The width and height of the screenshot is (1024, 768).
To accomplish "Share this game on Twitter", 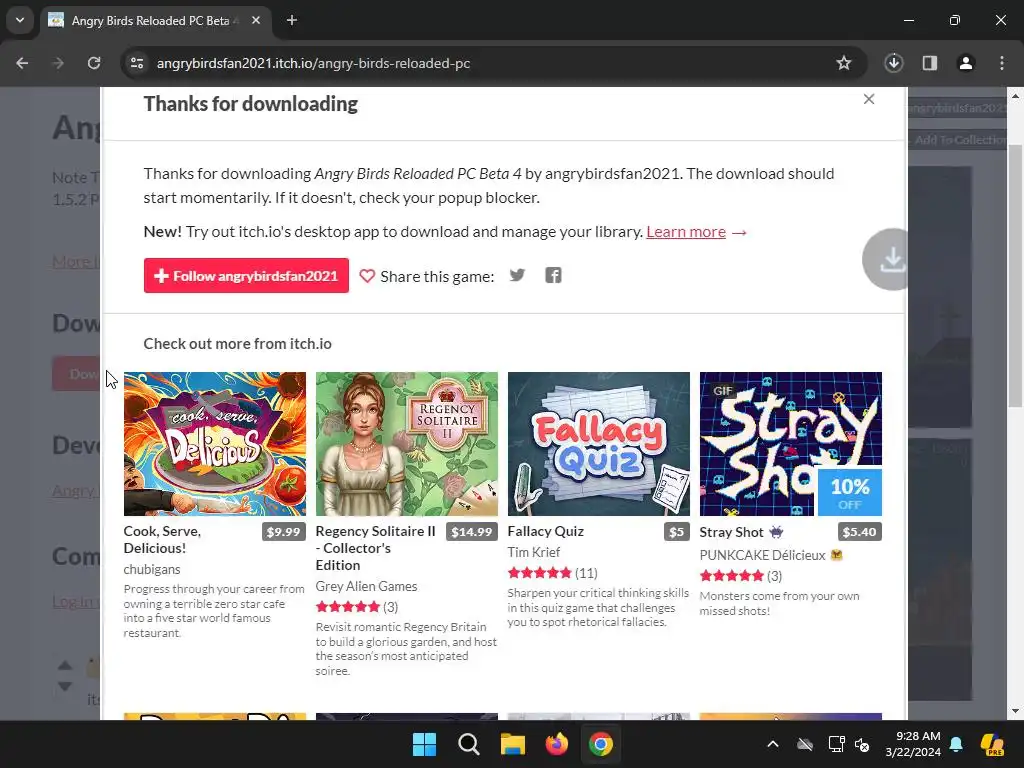I will [x=517, y=275].
